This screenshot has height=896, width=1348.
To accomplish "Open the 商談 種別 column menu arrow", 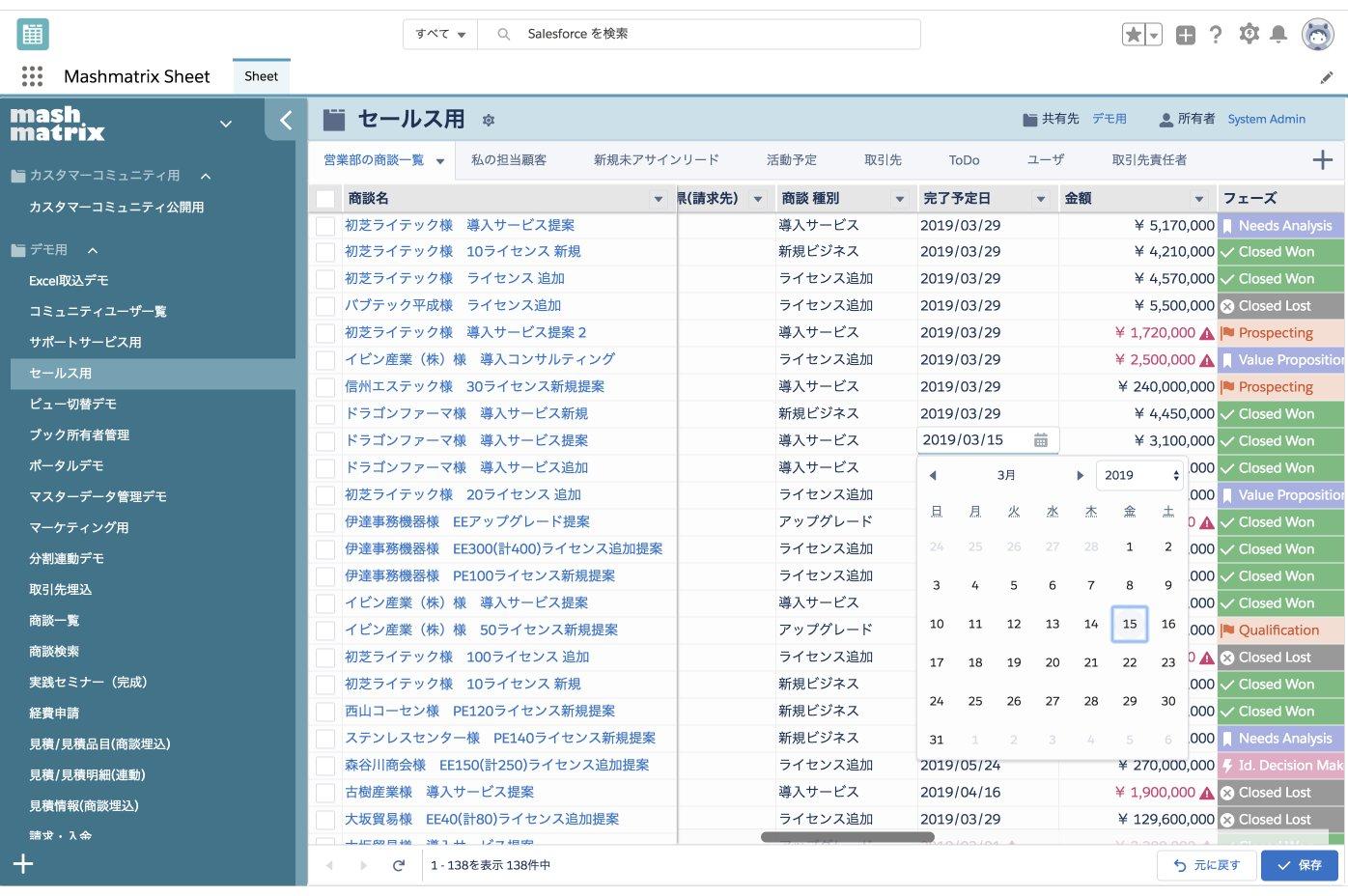I will click(900, 199).
